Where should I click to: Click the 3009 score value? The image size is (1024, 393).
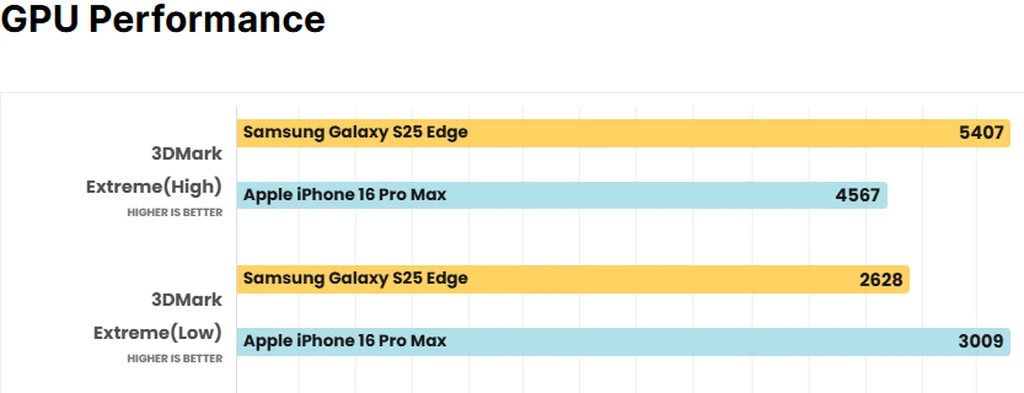click(x=981, y=341)
